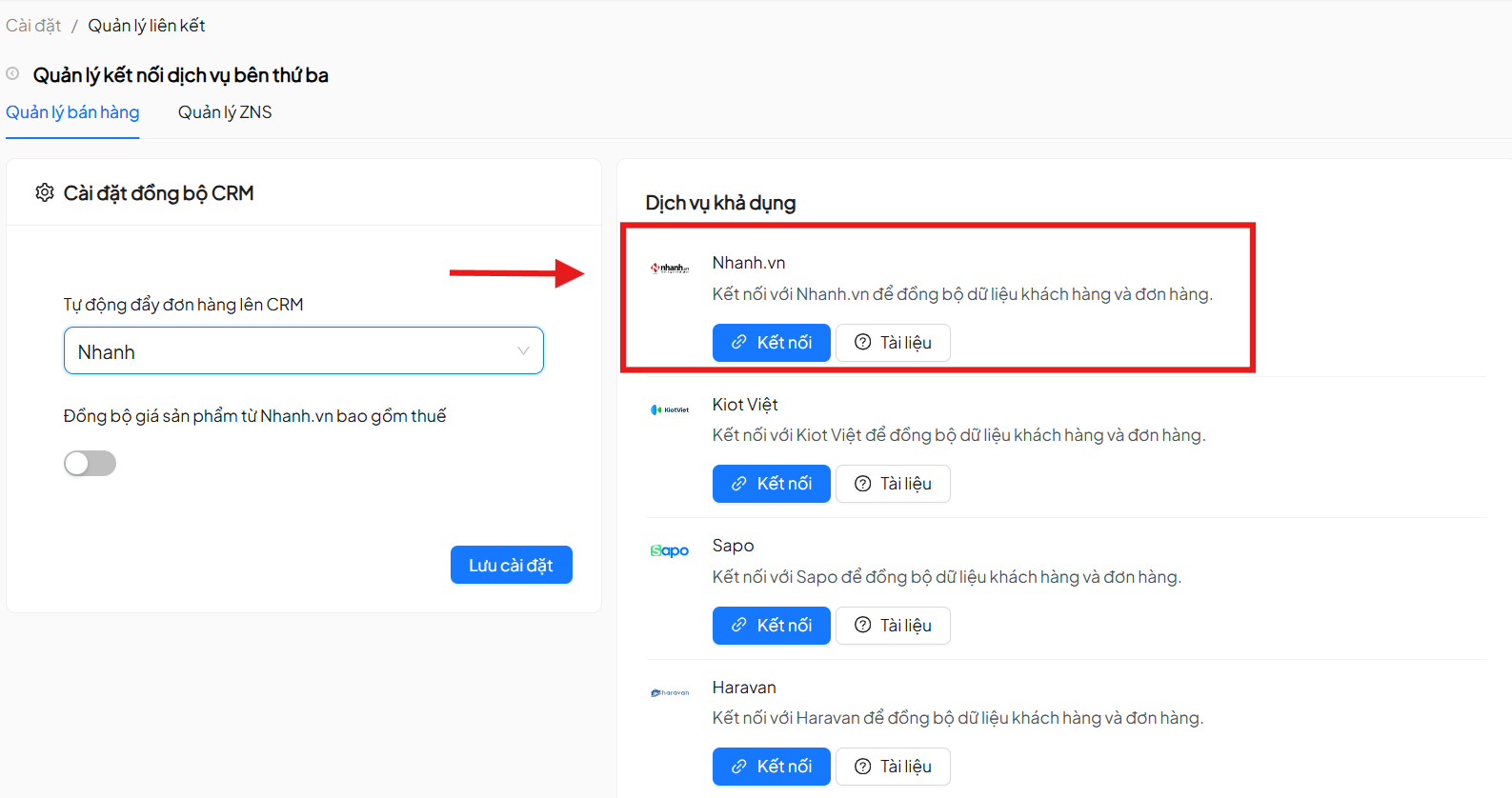Click the Nhanh.vn logo icon
The width and height of the screenshot is (1512, 798).
click(670, 269)
